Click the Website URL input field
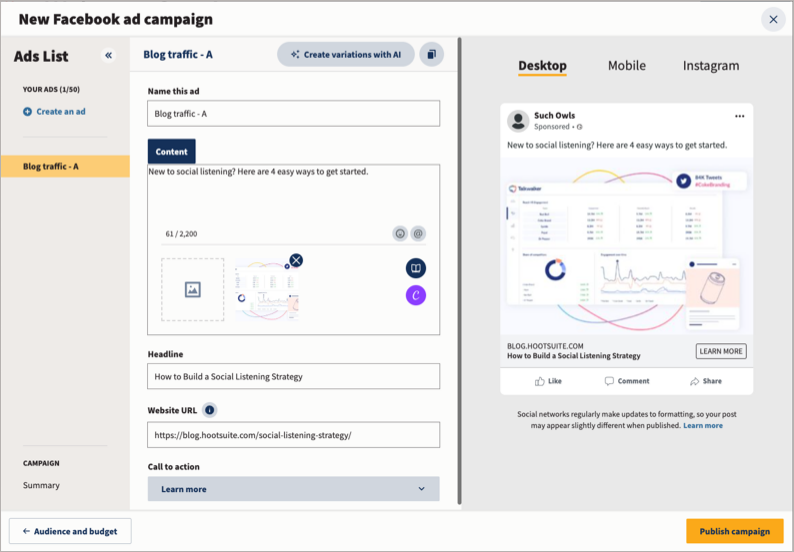This screenshot has height=552, width=794. coord(294,435)
